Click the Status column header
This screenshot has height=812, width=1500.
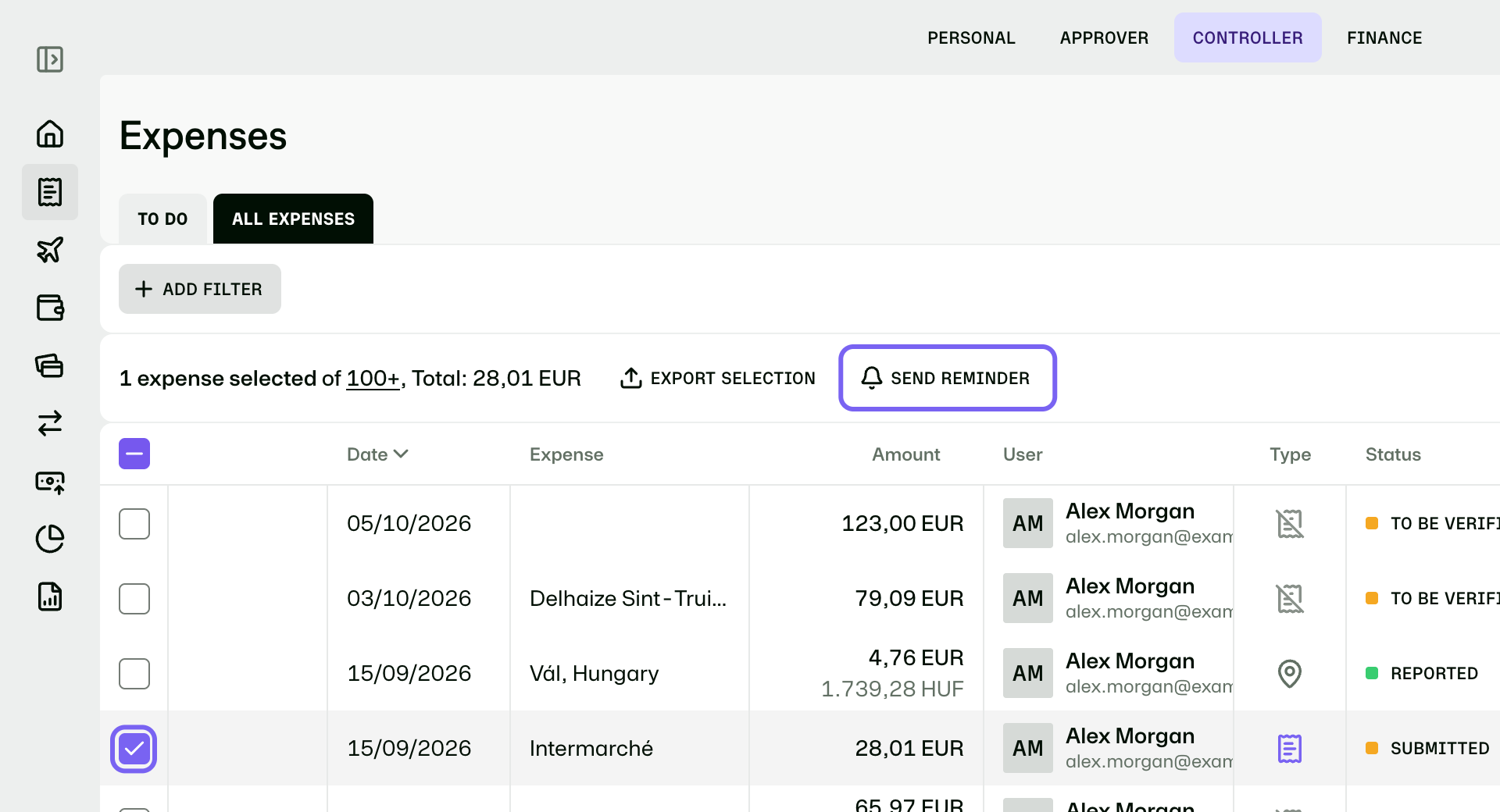click(x=1393, y=454)
